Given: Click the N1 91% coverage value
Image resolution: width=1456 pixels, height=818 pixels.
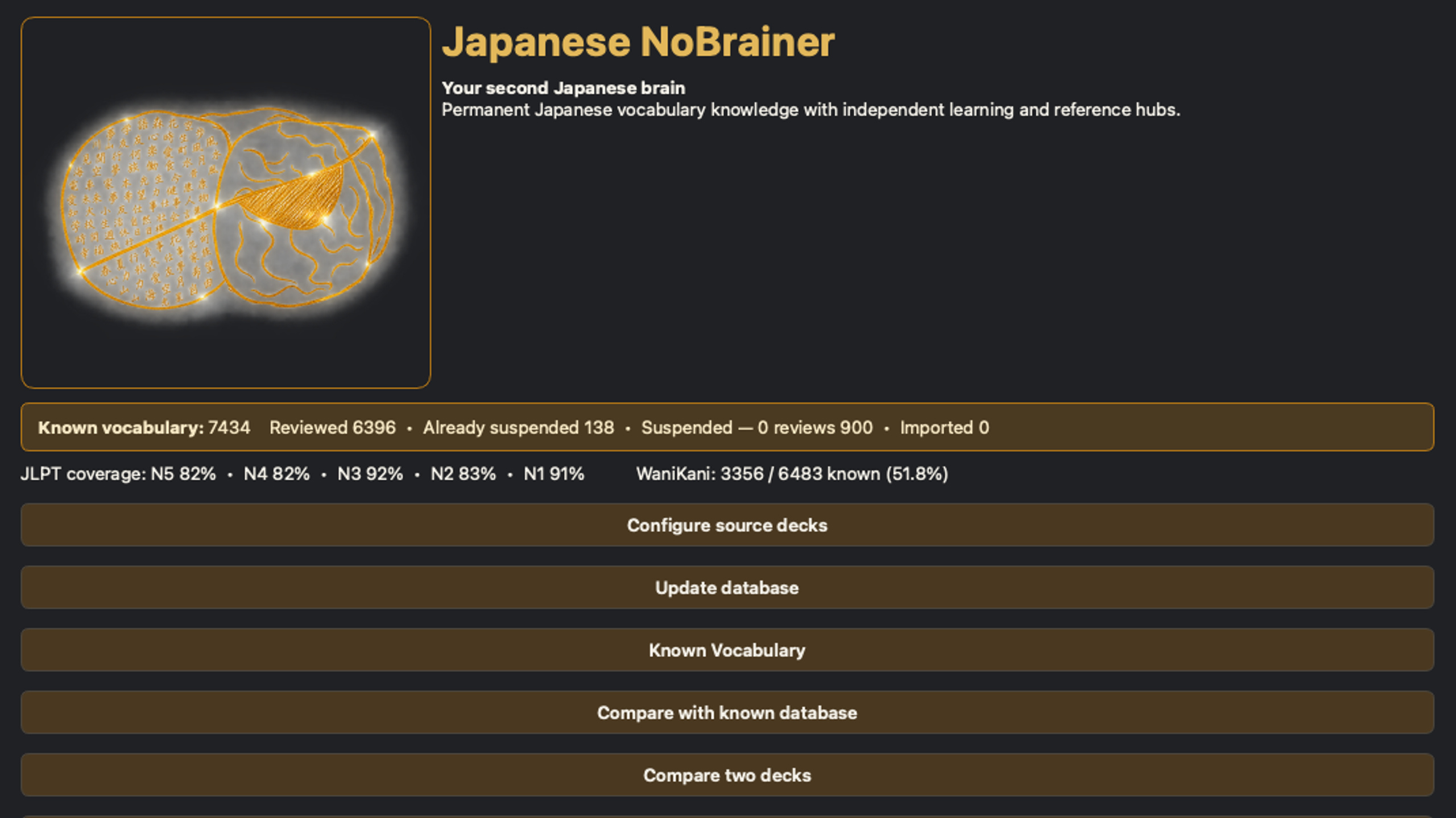Looking at the screenshot, I should coord(553,474).
